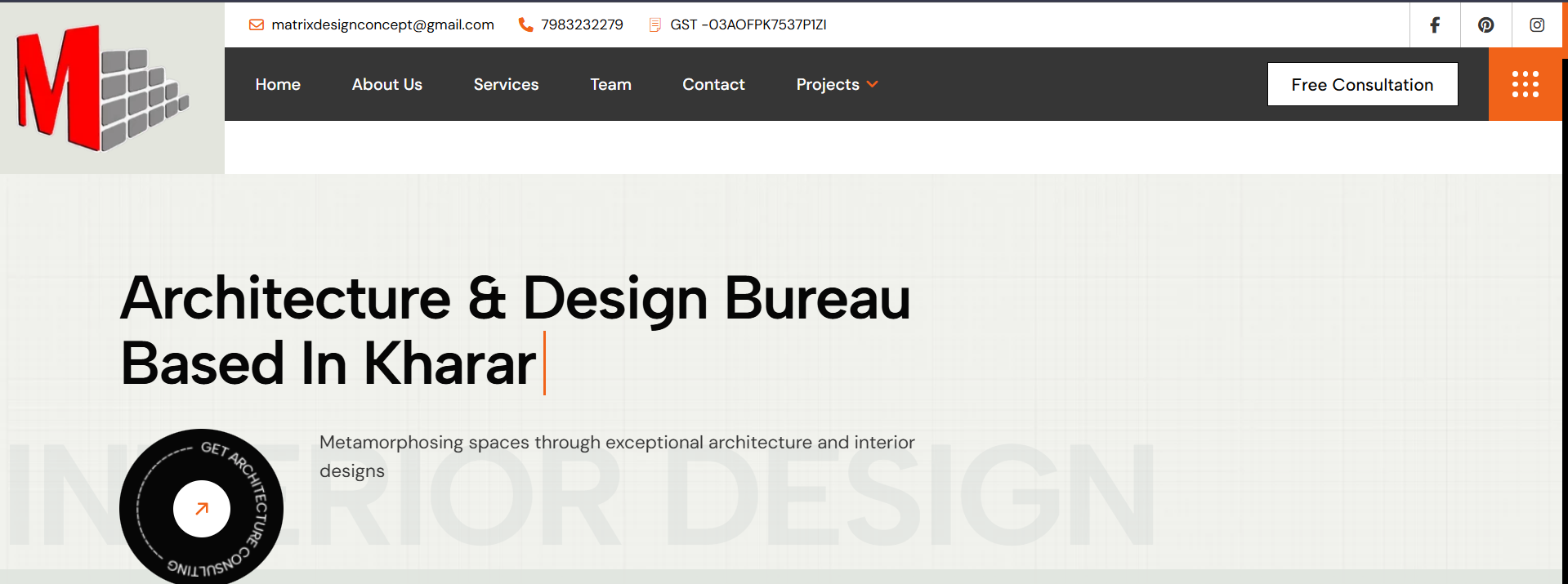Viewport: 1568px width, 584px height.
Task: Click the GST document icon
Action: 654,25
